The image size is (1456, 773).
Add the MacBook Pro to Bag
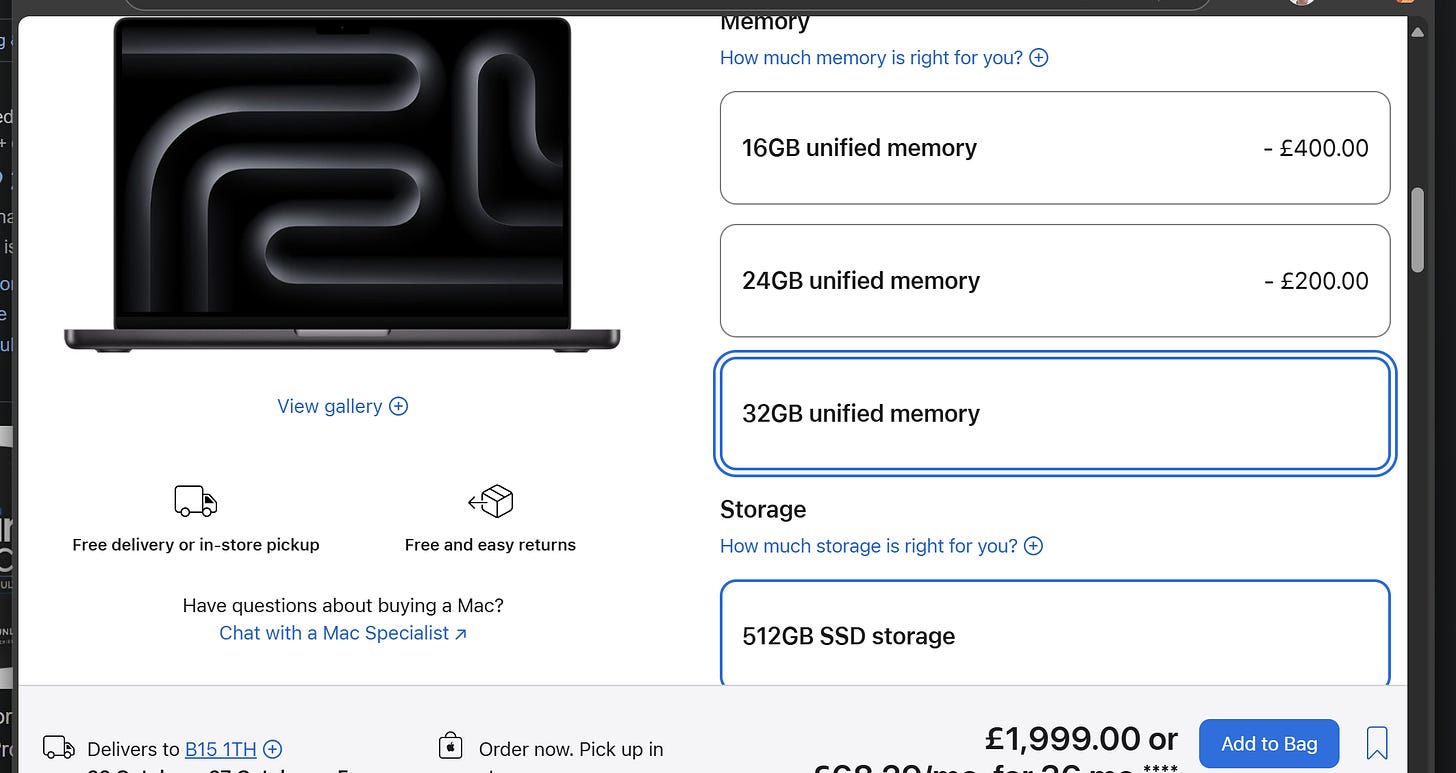coord(1269,744)
